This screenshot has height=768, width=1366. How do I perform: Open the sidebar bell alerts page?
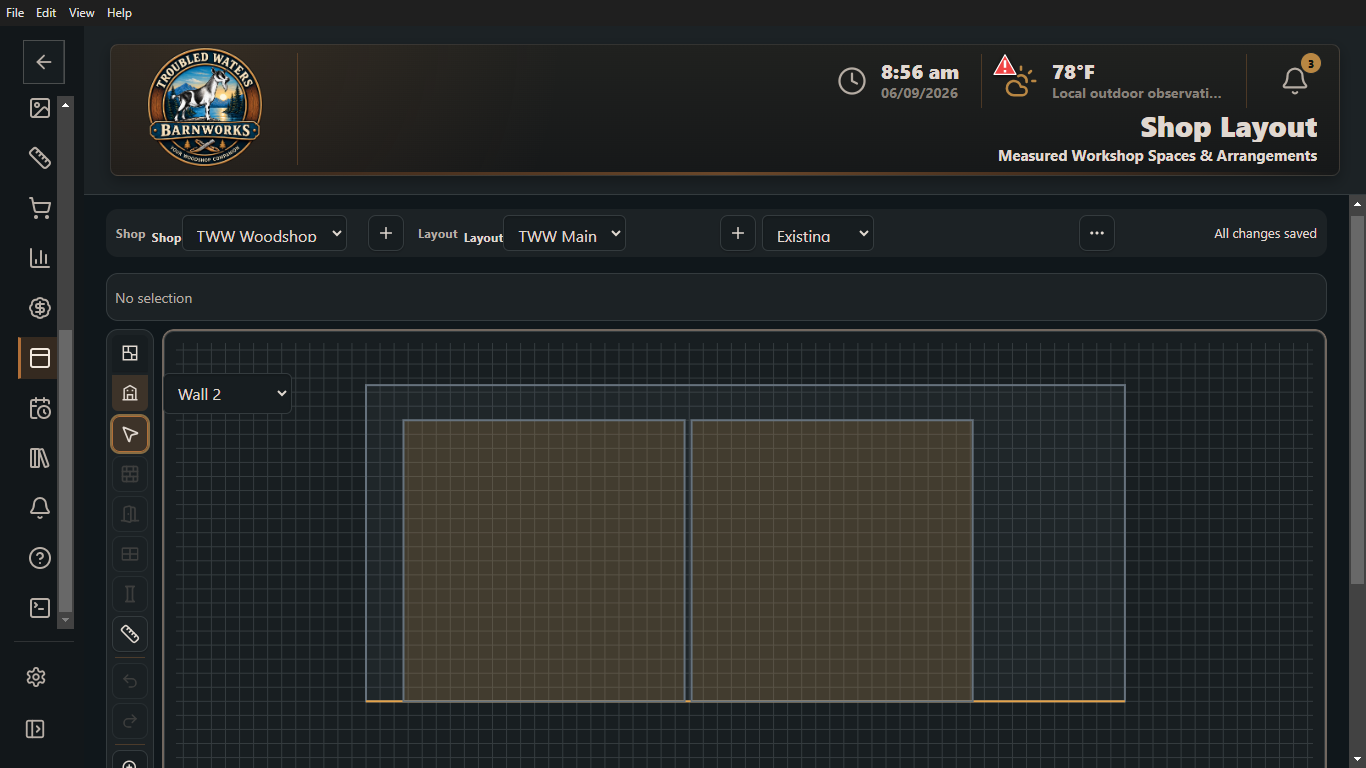pyautogui.click(x=40, y=508)
